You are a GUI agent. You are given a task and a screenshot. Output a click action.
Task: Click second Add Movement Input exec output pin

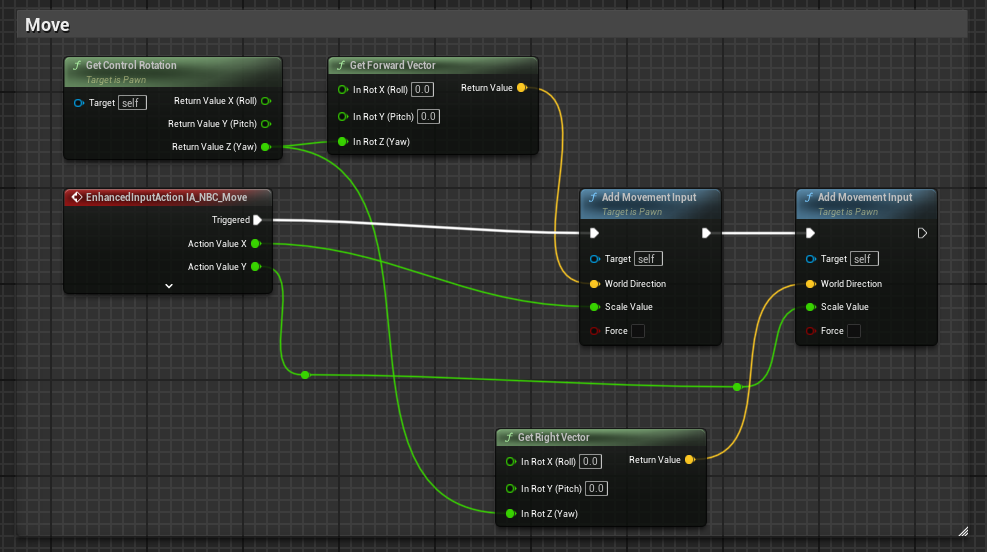click(922, 234)
